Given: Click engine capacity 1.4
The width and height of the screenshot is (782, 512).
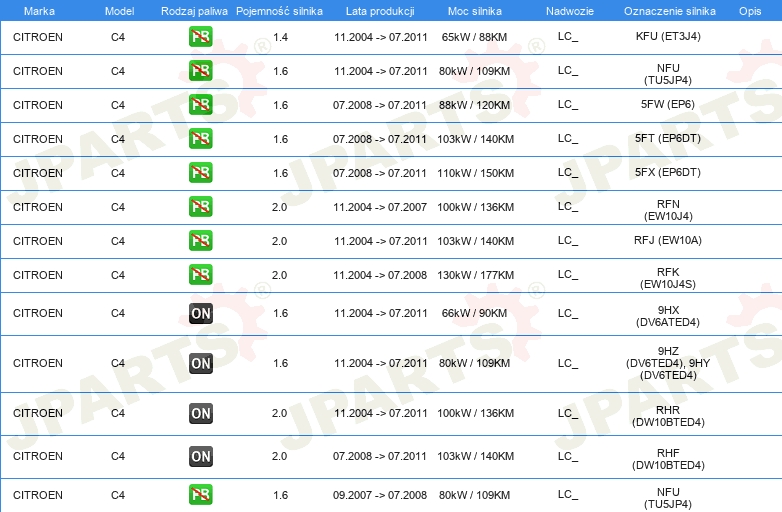Looking at the screenshot, I should tap(280, 37).
